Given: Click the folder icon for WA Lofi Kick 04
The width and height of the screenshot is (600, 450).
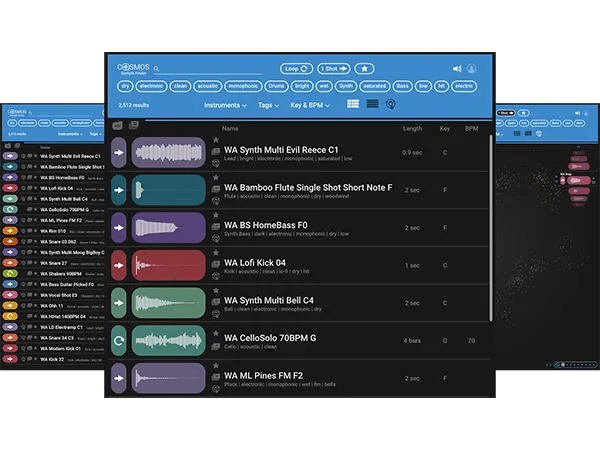Looking at the screenshot, I should coord(216,264).
